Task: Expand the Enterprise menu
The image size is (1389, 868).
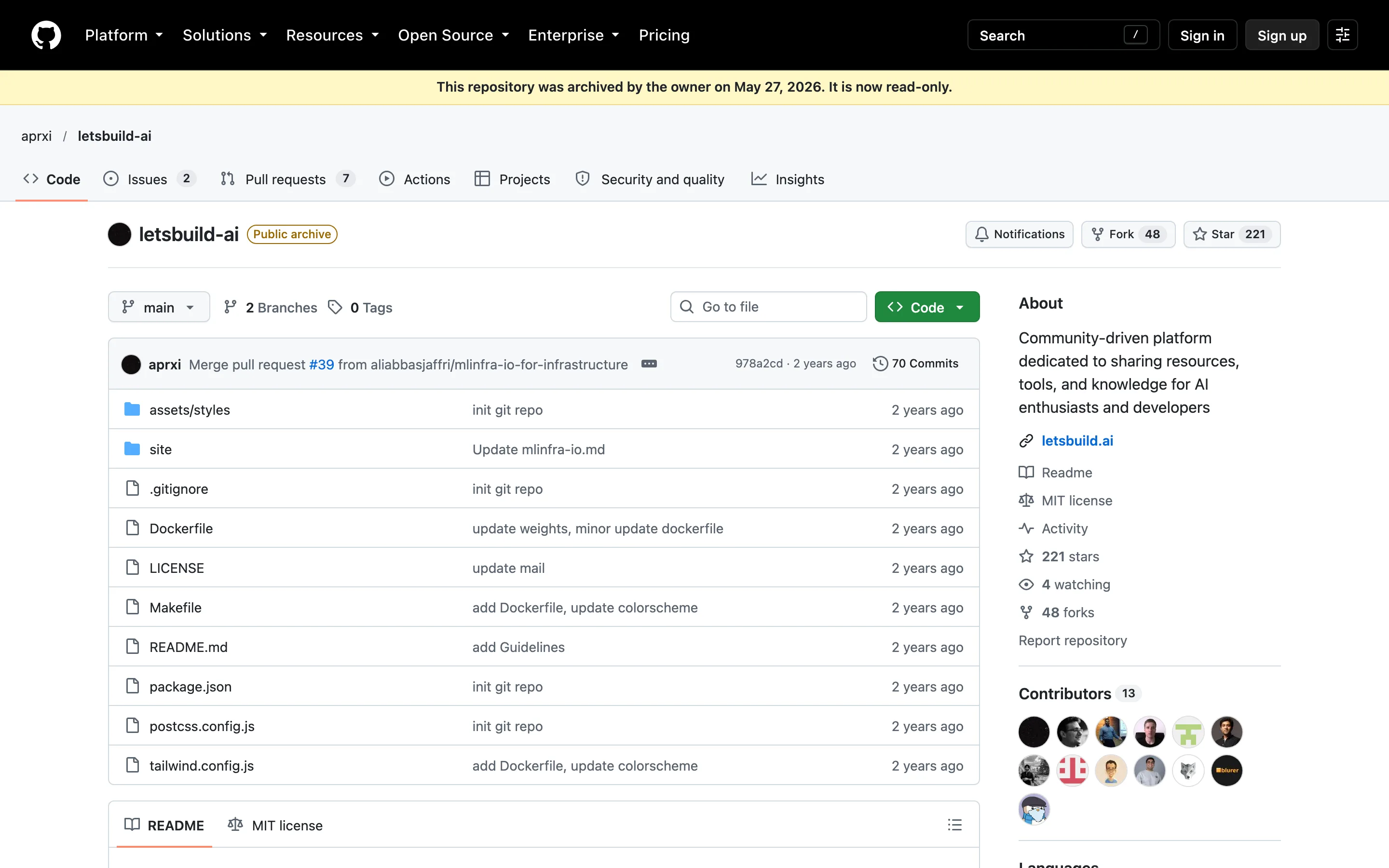Action: point(573,35)
